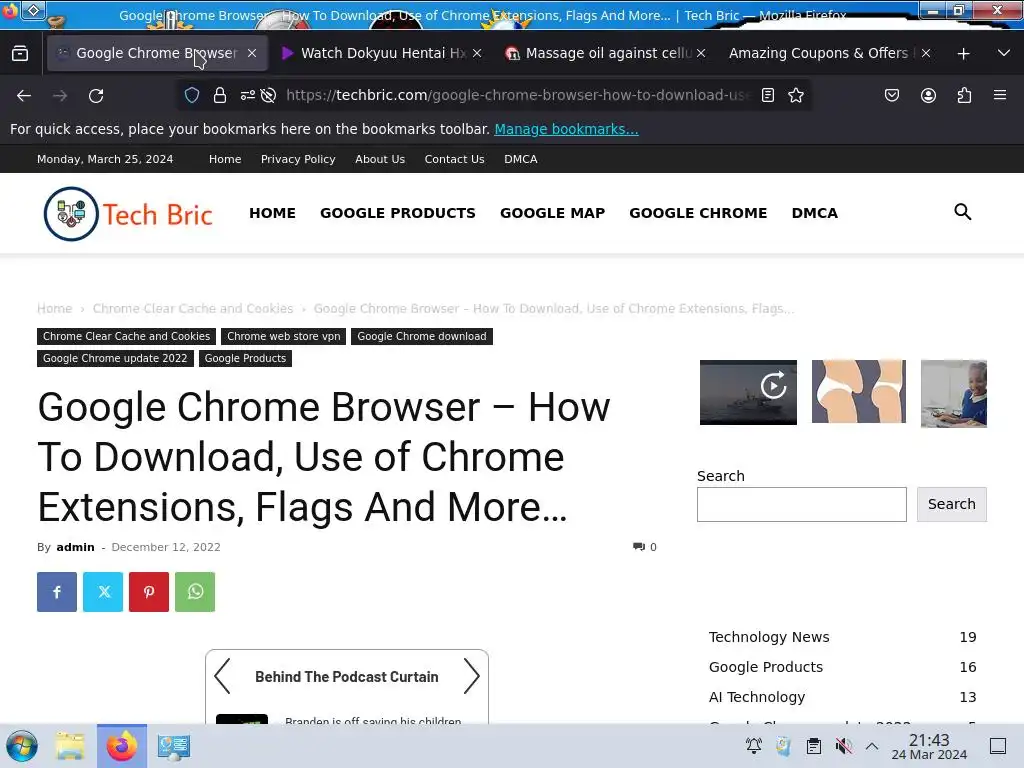Open HOME in main navigation
Screen dimensions: 1024x768
pos(272,213)
